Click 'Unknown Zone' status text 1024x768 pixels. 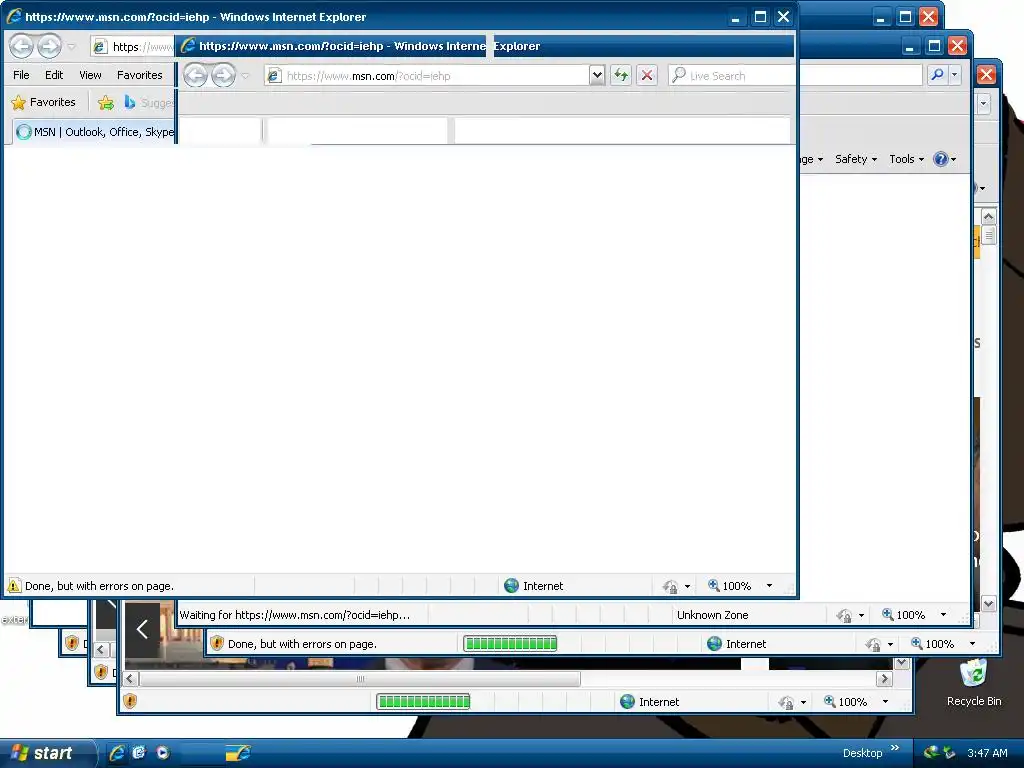(712, 615)
